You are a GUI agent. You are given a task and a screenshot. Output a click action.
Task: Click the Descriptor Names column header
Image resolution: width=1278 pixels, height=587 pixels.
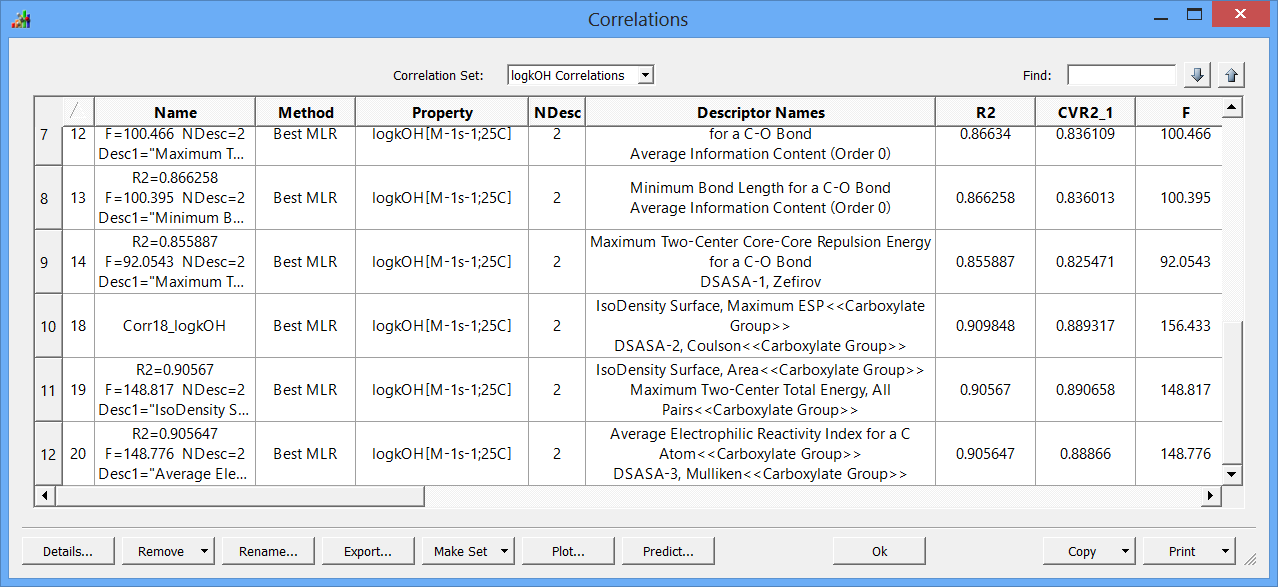tap(761, 112)
